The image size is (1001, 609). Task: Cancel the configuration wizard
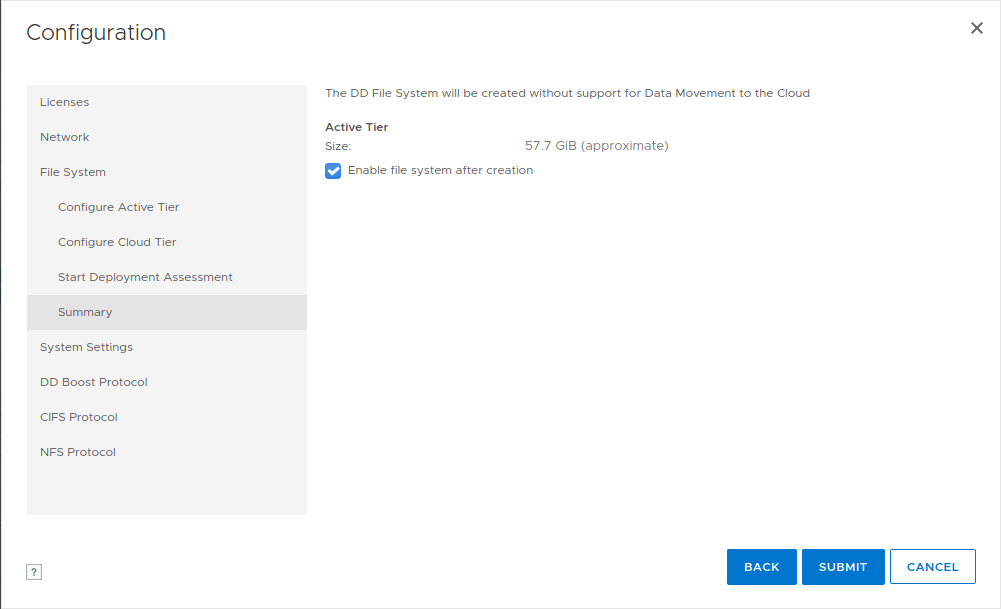pyautogui.click(x=932, y=567)
